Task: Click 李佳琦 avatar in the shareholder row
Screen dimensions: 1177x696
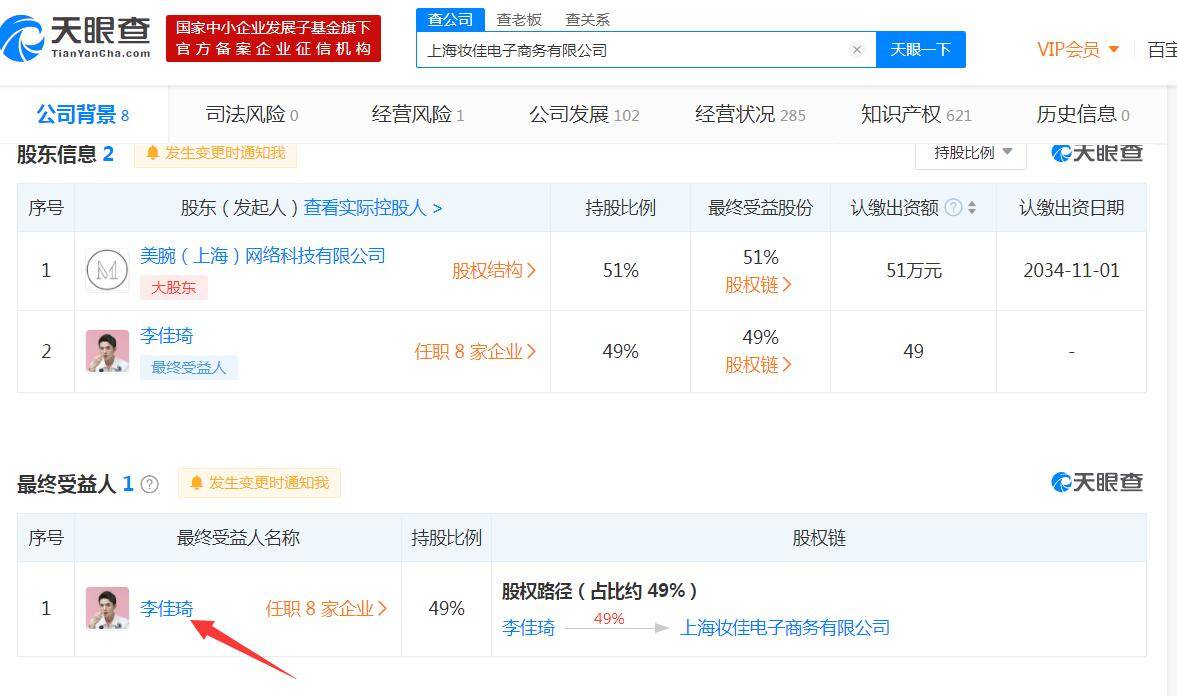Action: coord(107,351)
